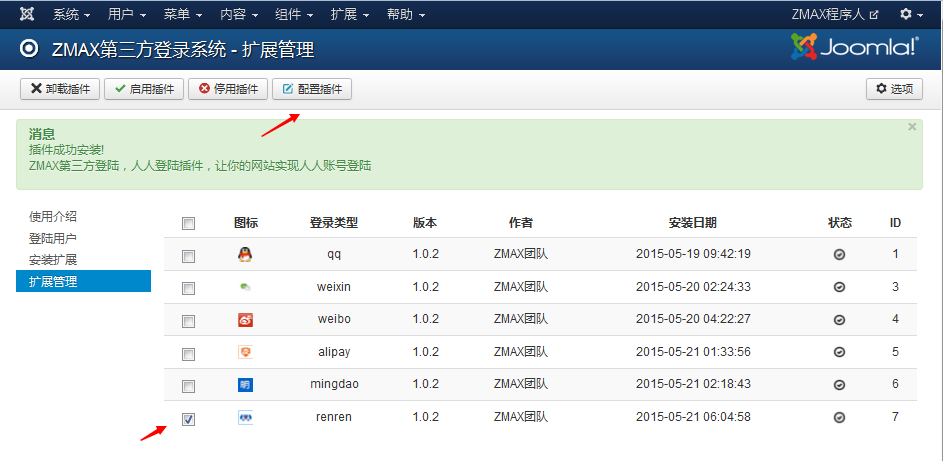This screenshot has height=461, width=943.
Task: Click the 作者 column header
Action: 521,223
